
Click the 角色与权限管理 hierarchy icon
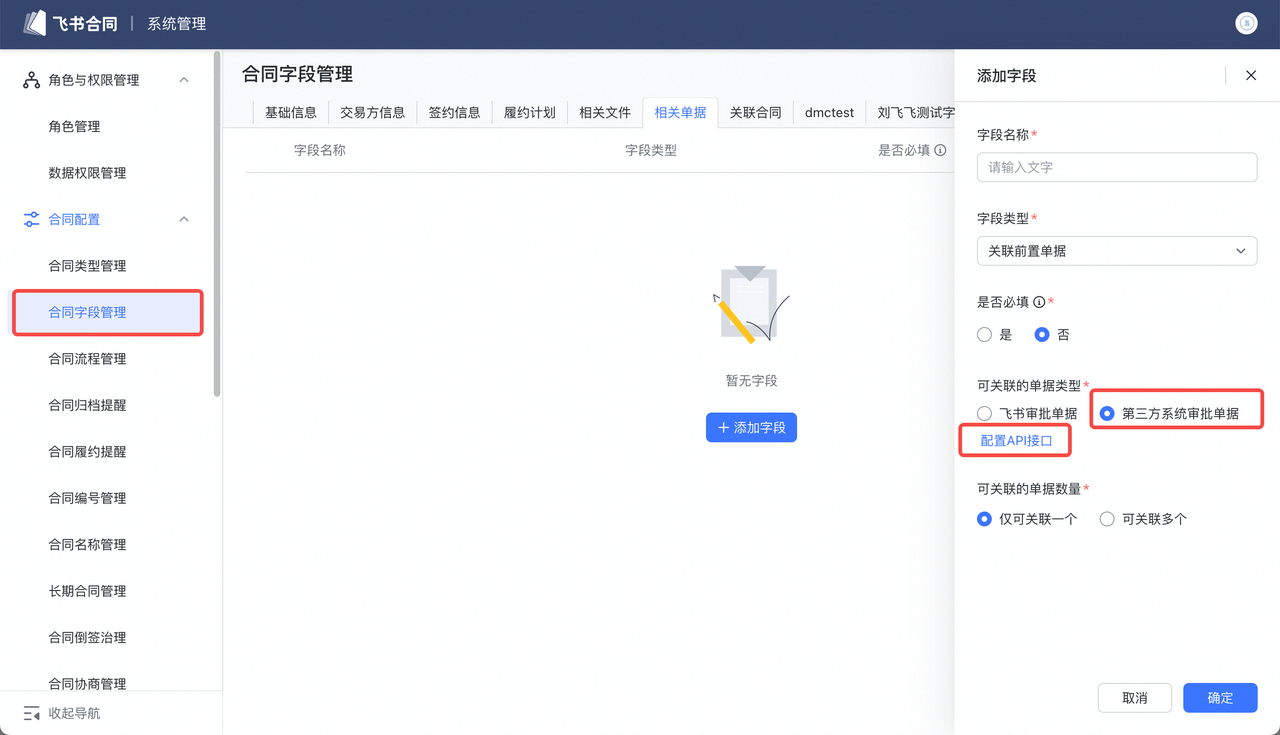click(31, 80)
